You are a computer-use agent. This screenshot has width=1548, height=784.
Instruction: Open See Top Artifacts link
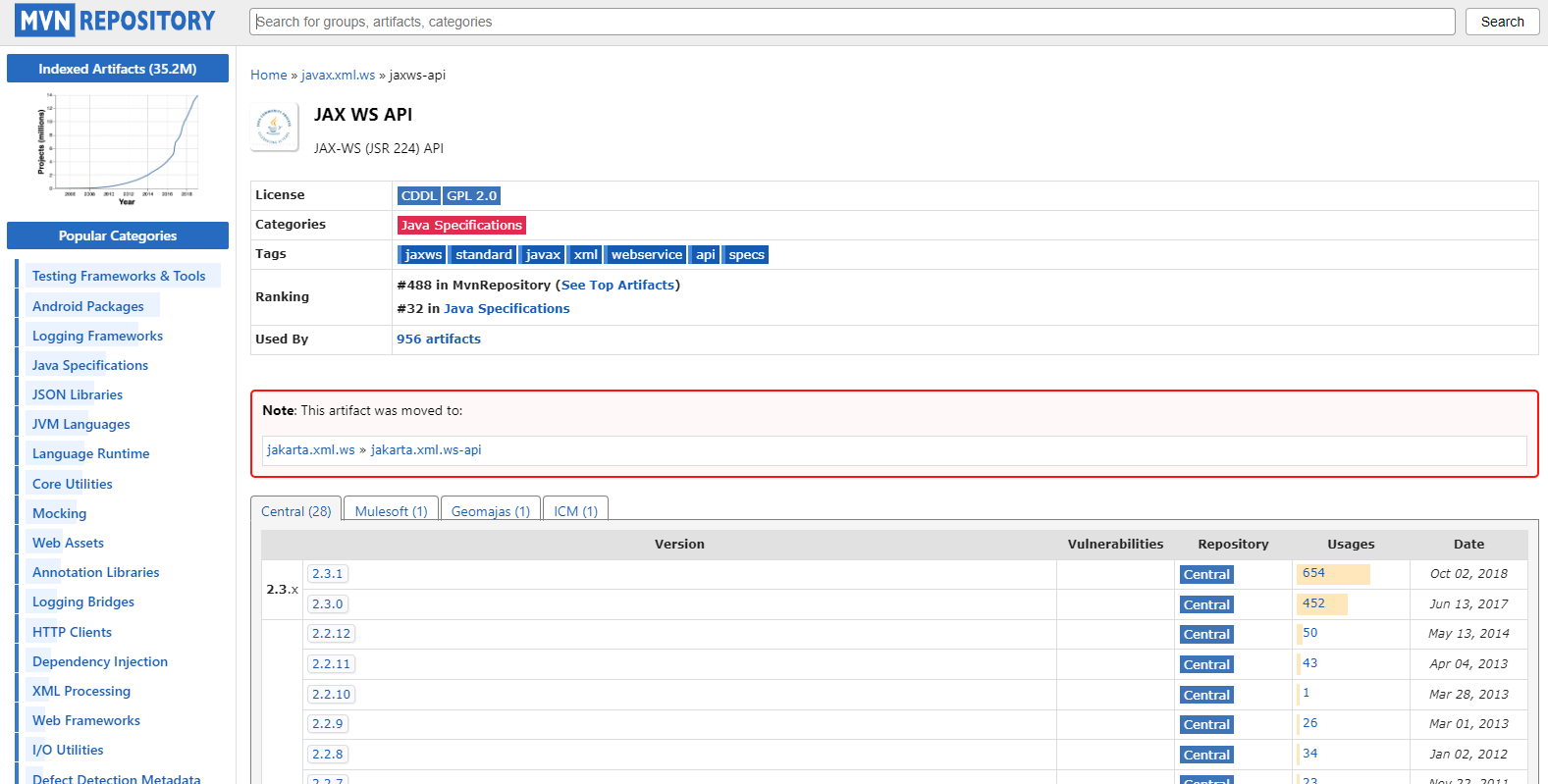(x=618, y=286)
